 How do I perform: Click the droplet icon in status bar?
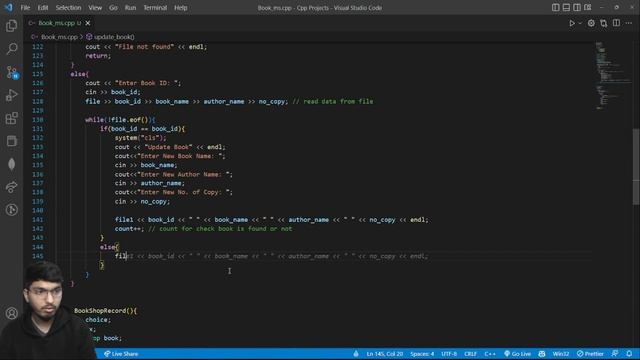356,354
